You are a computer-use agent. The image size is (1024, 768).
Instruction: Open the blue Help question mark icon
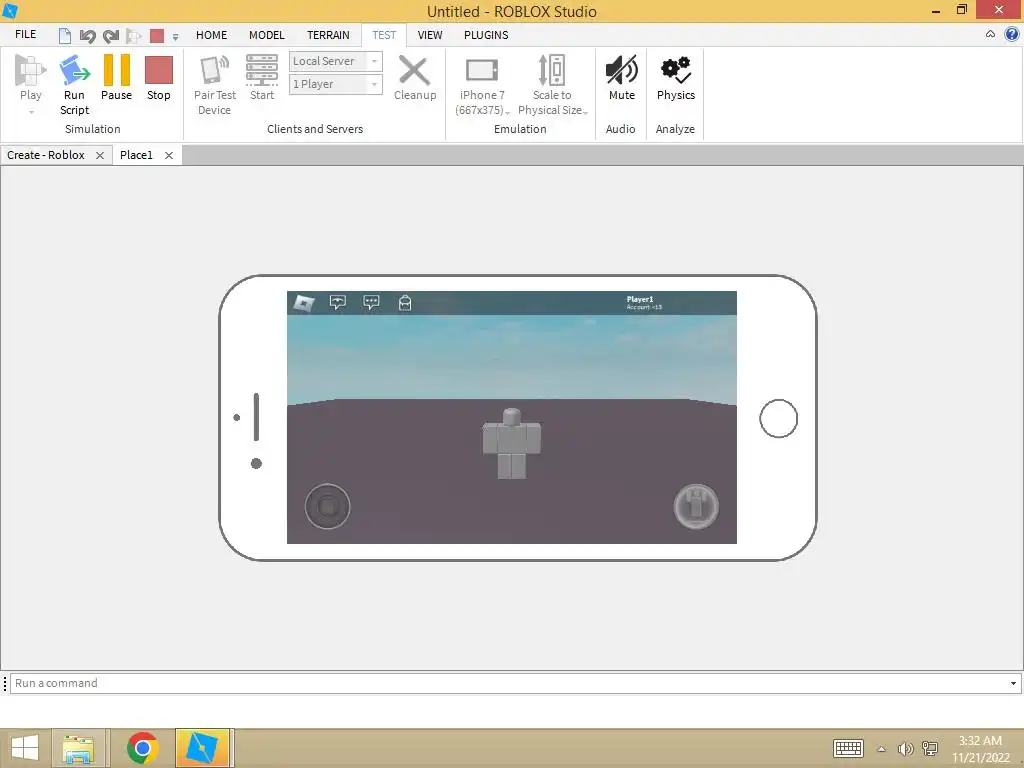coord(1012,34)
